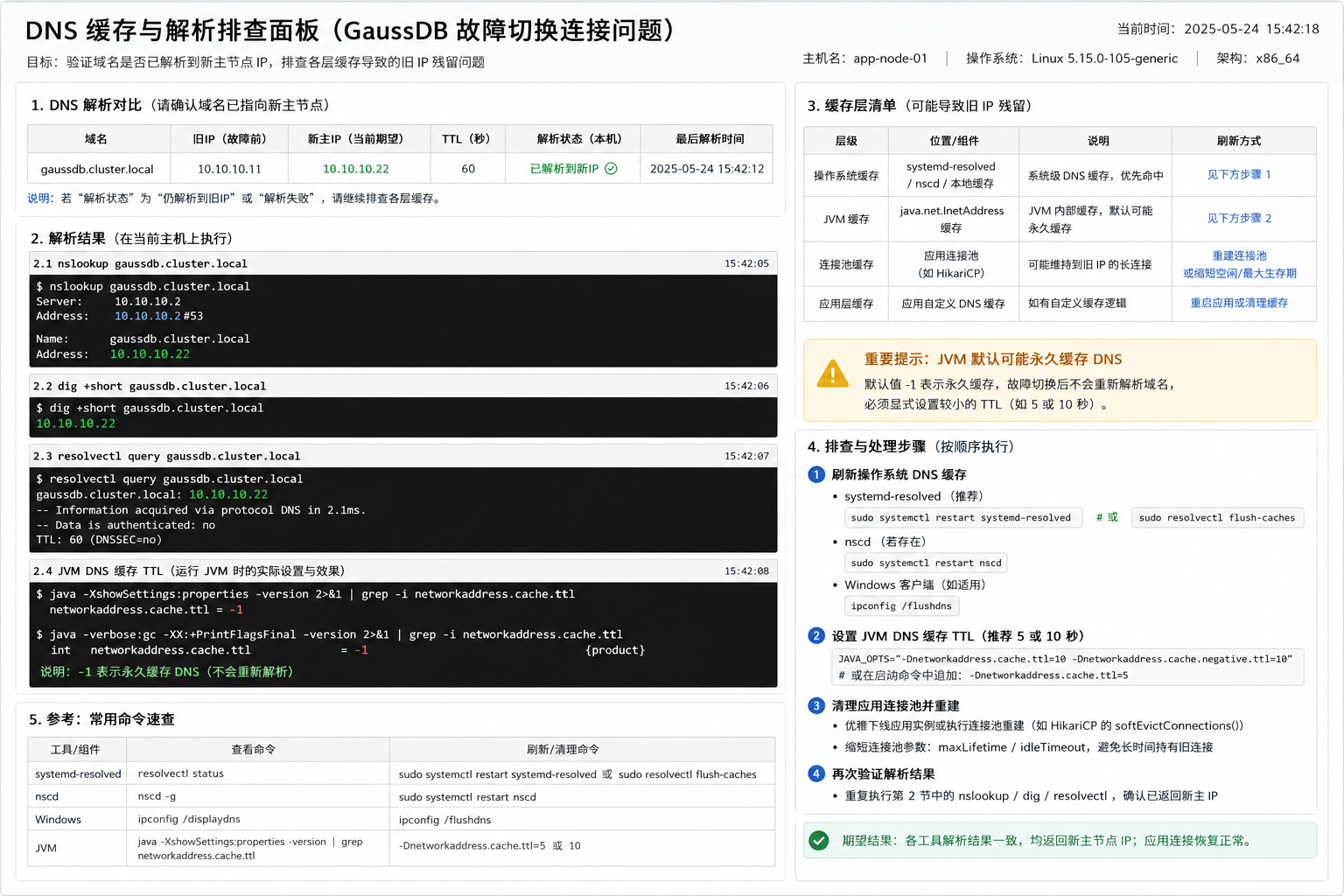The height and width of the screenshot is (896, 1344).
Task: Click the TTL: 60 (DNSSEC=no) line
Action: coord(99,540)
